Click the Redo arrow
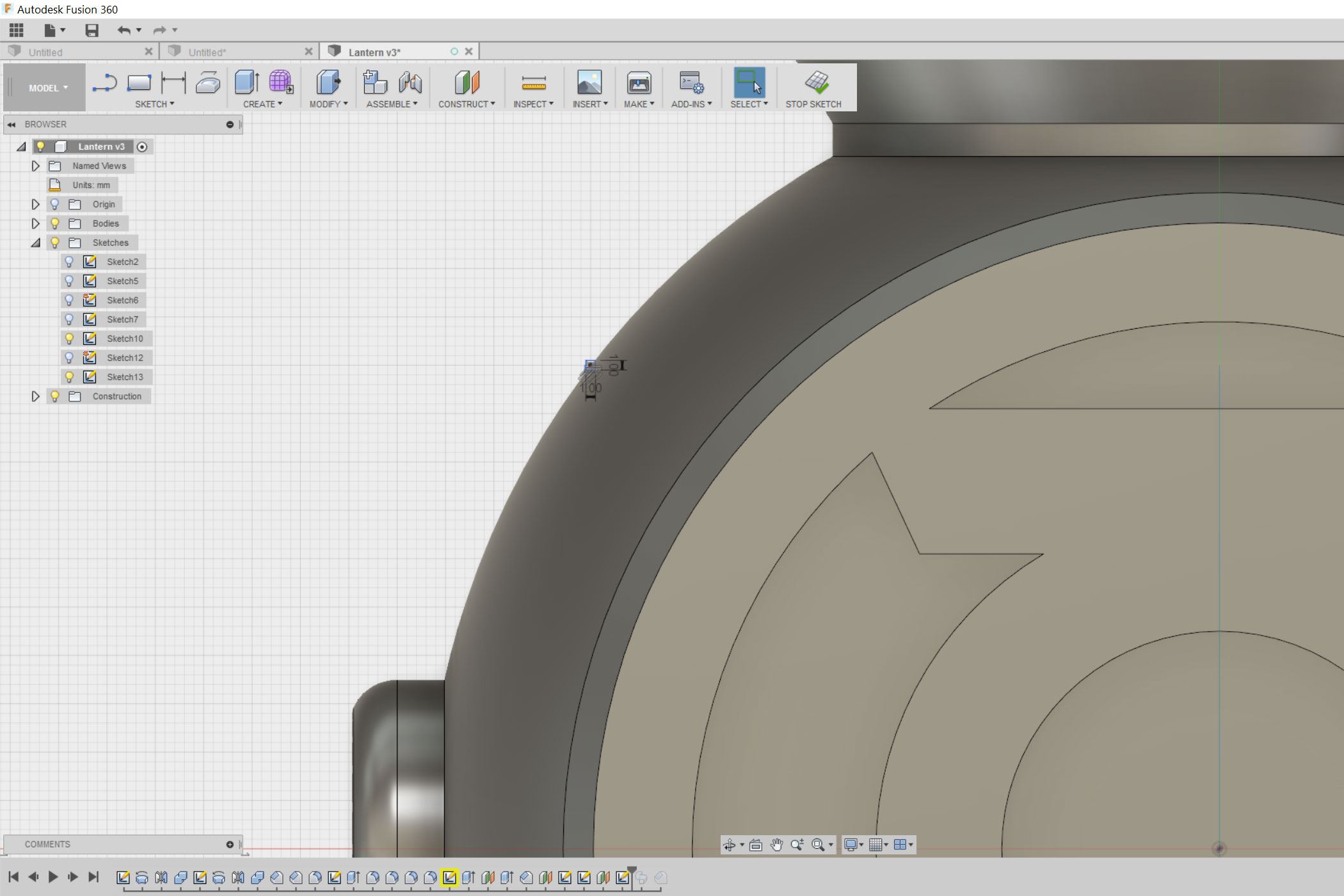Viewport: 1344px width, 896px height. [159, 30]
